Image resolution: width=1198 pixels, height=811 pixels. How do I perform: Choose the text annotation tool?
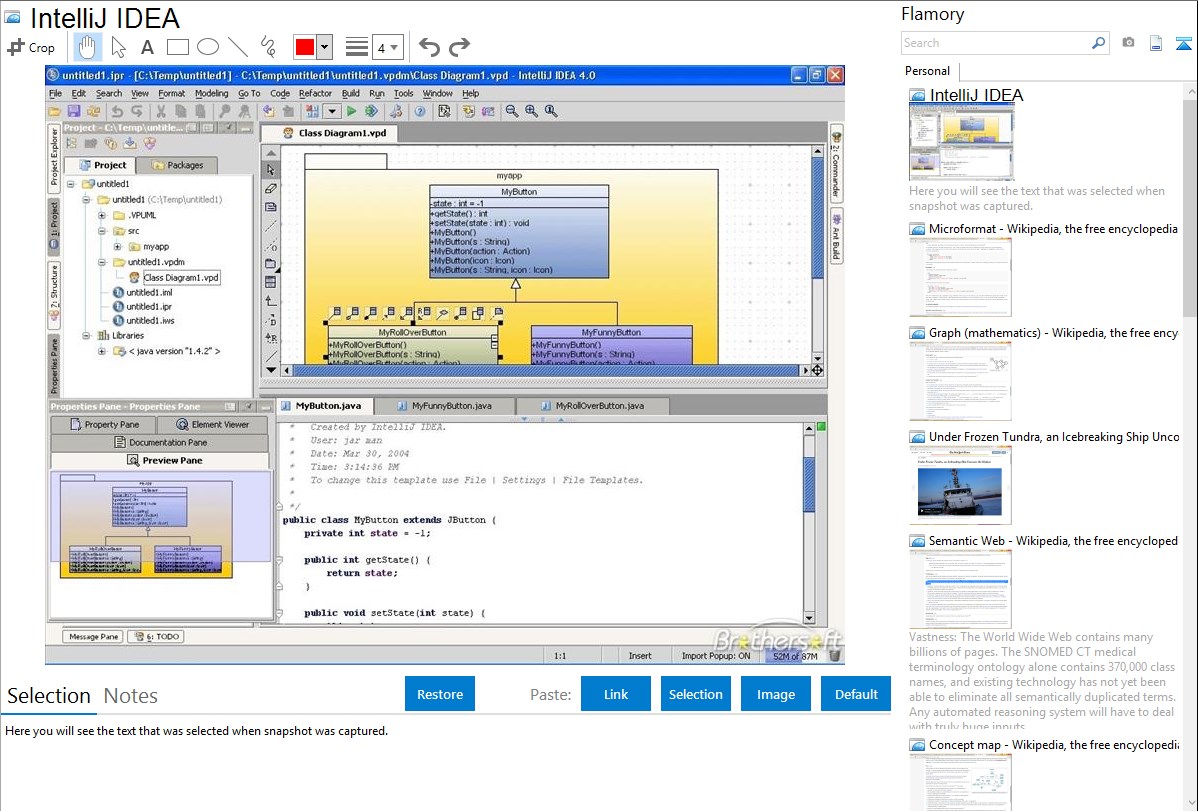pos(147,47)
